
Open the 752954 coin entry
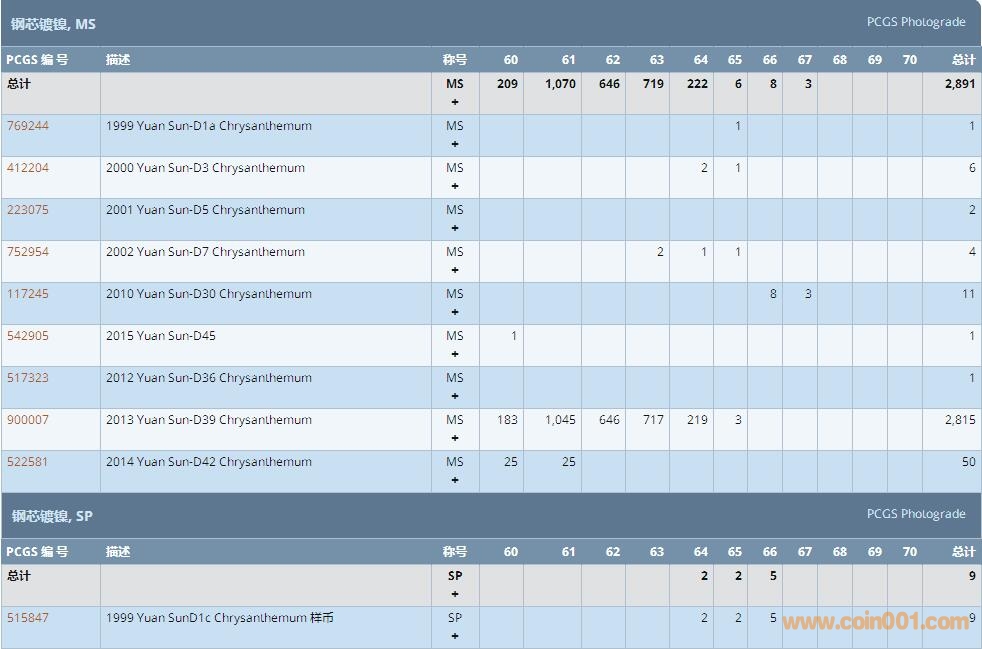[x=28, y=252]
